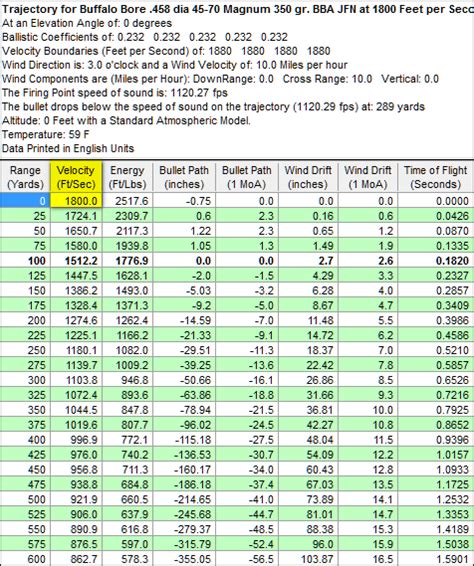The height and width of the screenshot is (566, 474).
Task: Click bullet path value -9.2
Action: point(184,305)
